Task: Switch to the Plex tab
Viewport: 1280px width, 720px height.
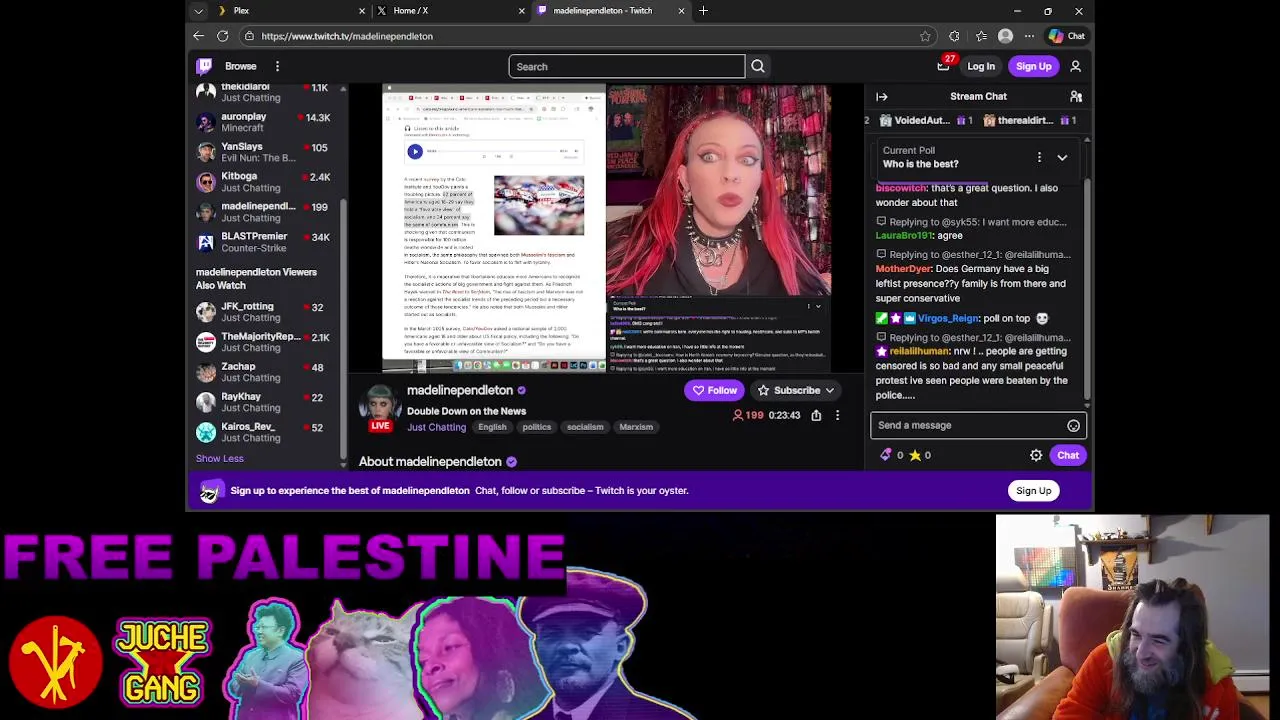Action: pos(289,11)
